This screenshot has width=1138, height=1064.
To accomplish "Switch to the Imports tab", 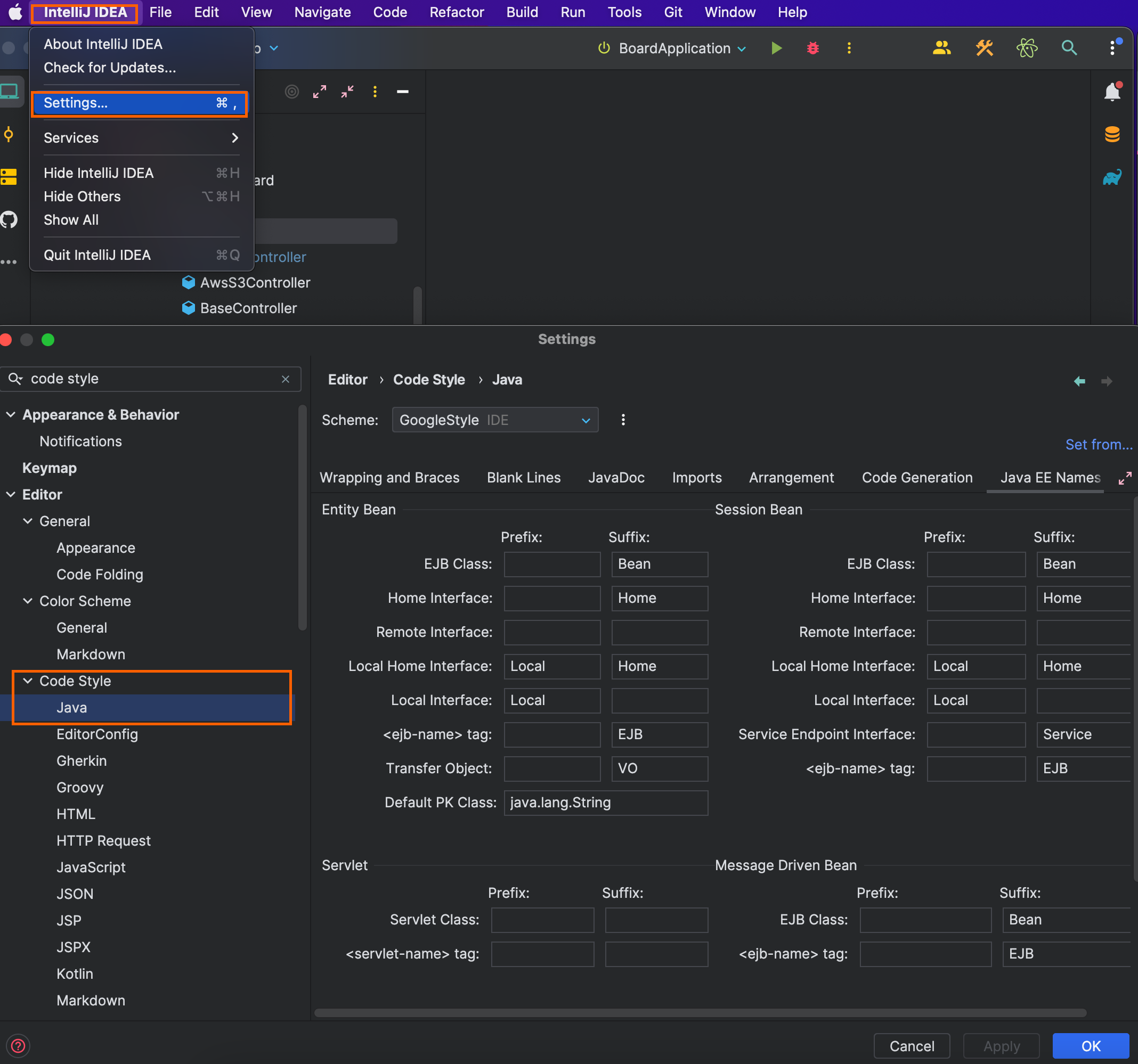I will tap(696, 478).
